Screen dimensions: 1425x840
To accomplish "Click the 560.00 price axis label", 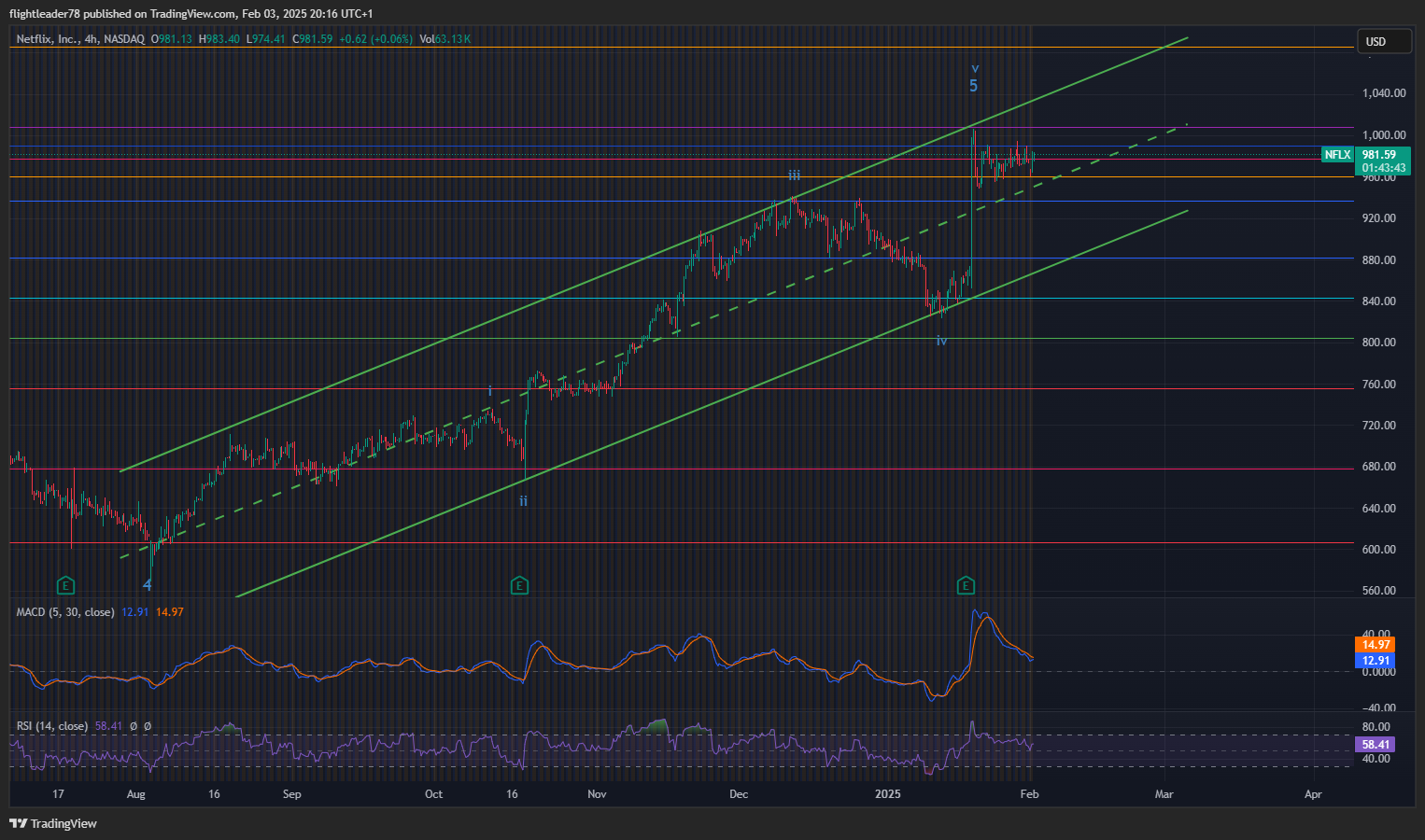I will [1379, 591].
